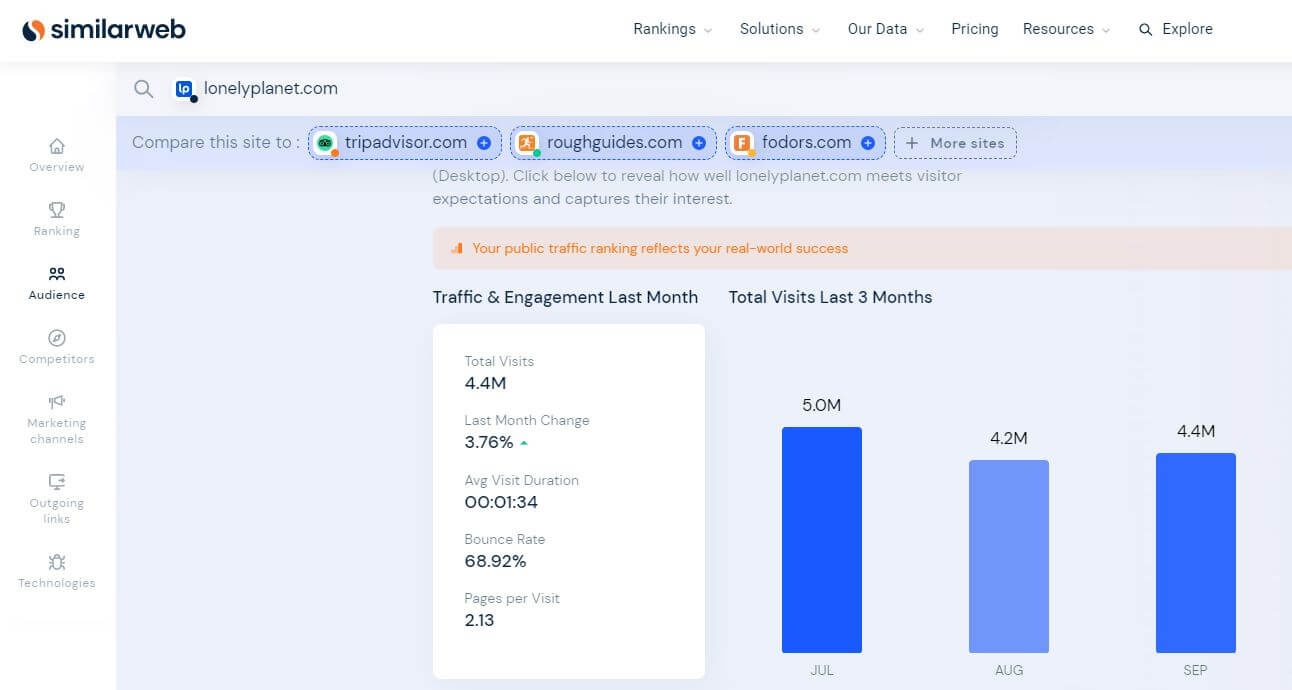
Task: Click the 68.92% bounce rate
Action: [495, 561]
